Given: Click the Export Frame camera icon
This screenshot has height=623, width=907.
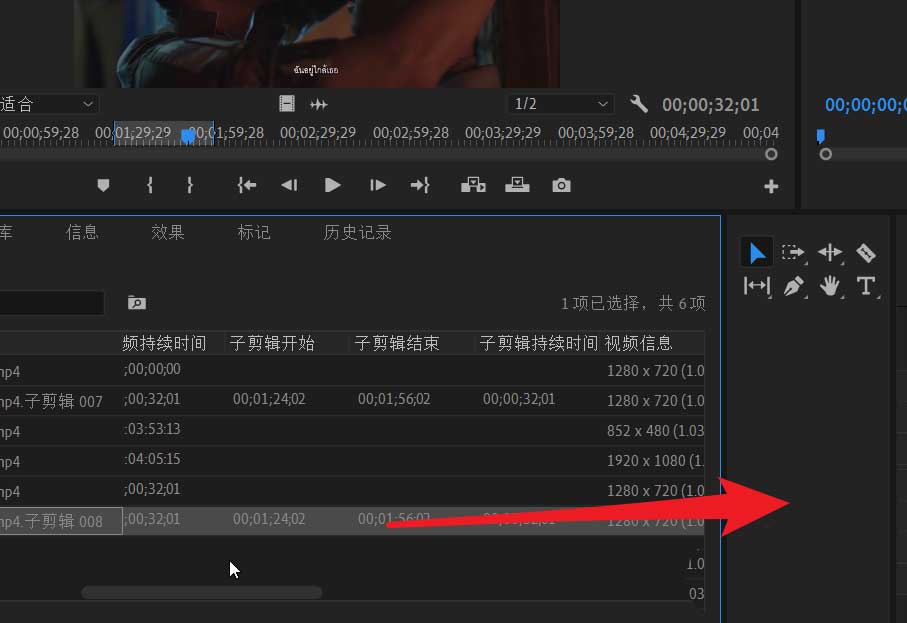Looking at the screenshot, I should [x=562, y=185].
